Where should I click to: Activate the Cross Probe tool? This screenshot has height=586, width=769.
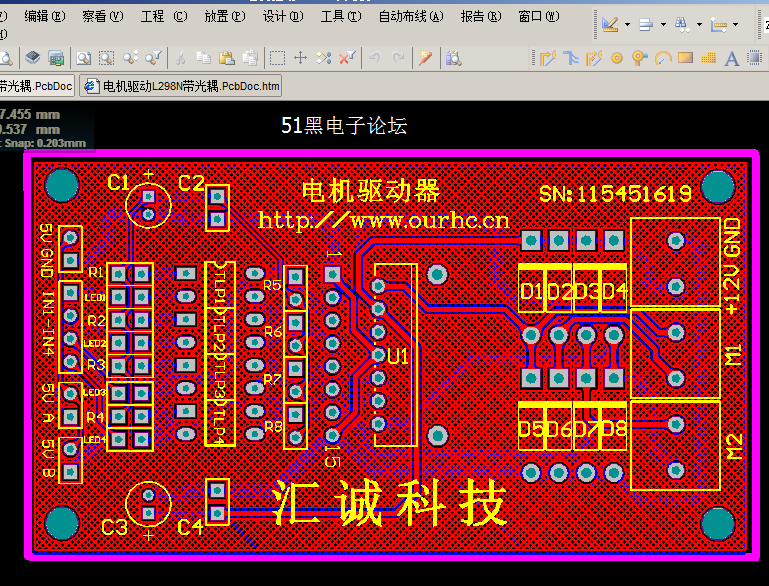pyautogui.click(x=425, y=58)
